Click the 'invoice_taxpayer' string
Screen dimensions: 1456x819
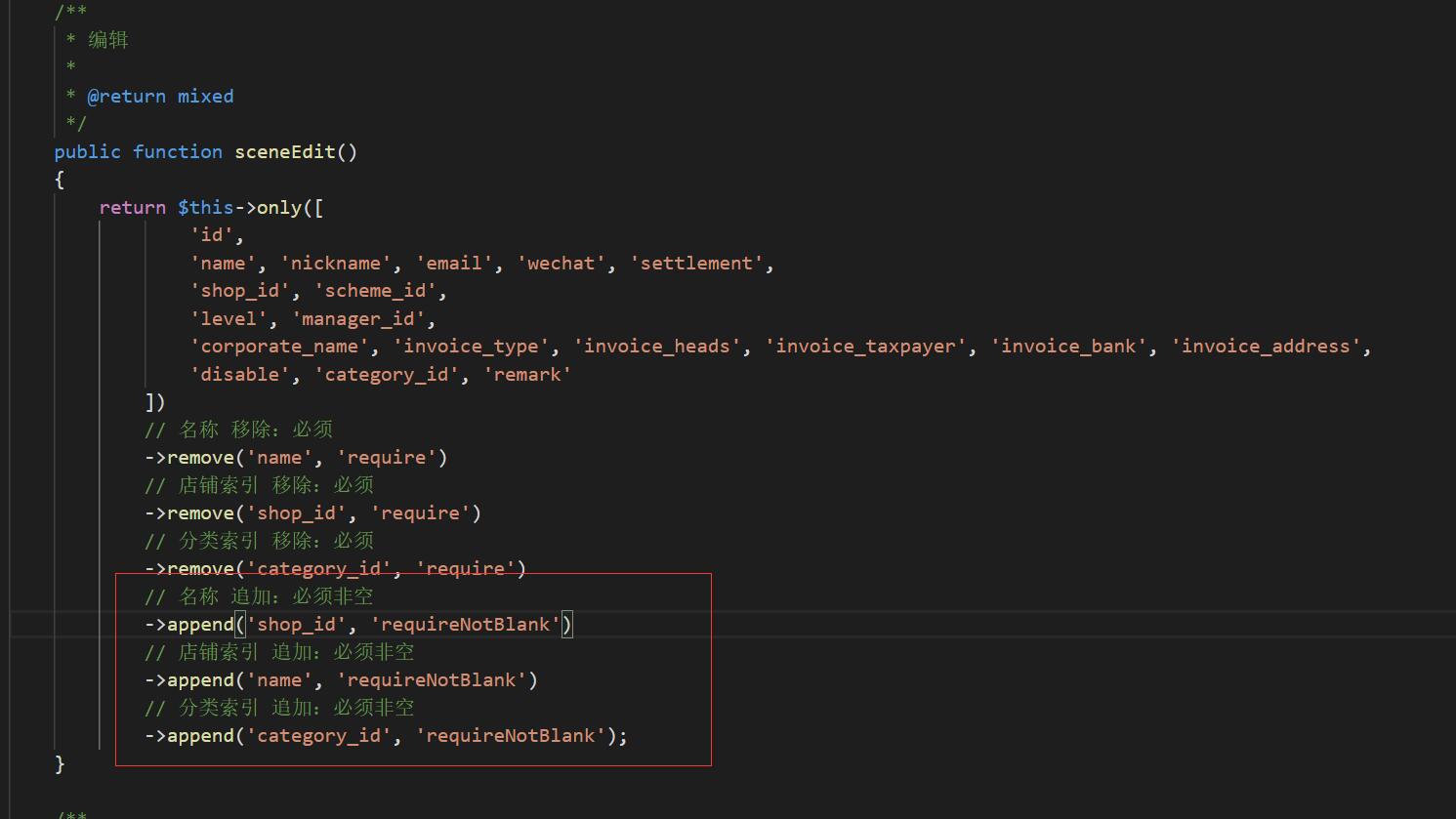click(865, 347)
